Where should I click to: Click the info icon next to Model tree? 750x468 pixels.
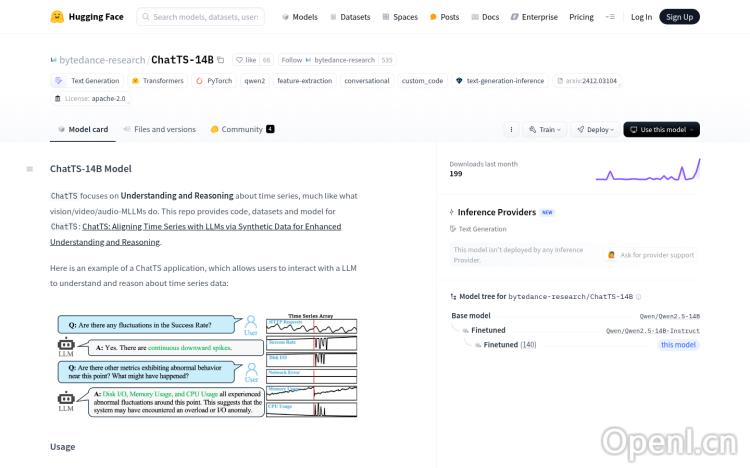pos(639,297)
